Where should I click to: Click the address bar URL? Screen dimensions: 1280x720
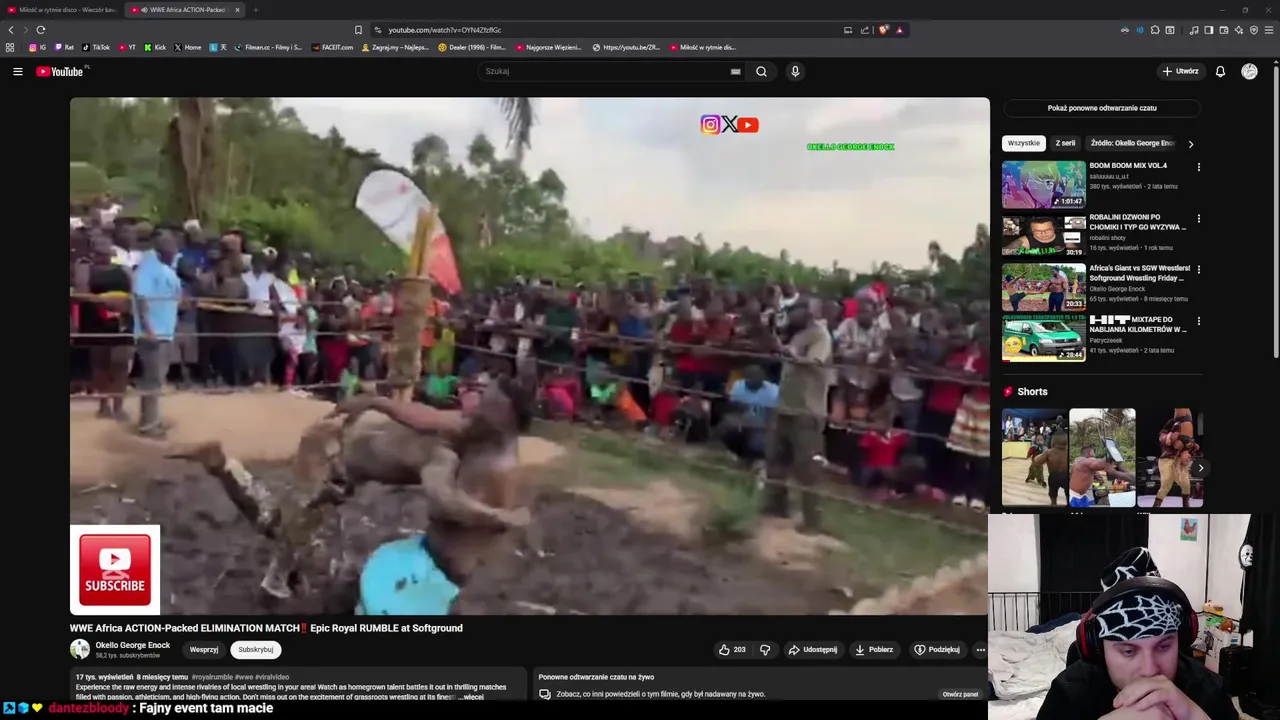[445, 30]
